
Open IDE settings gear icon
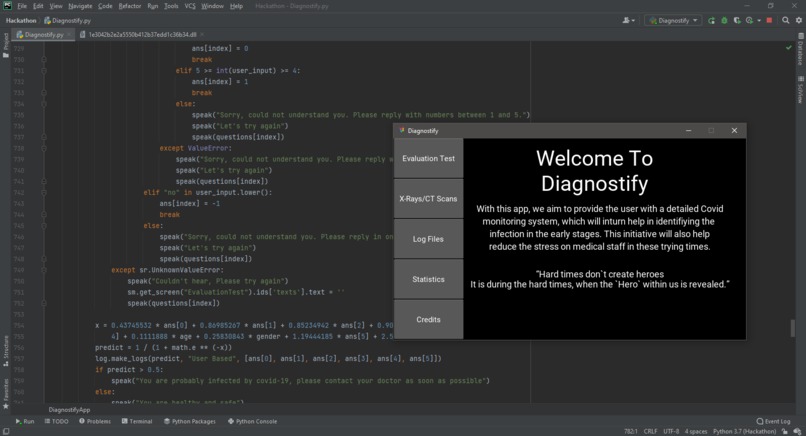799,21
